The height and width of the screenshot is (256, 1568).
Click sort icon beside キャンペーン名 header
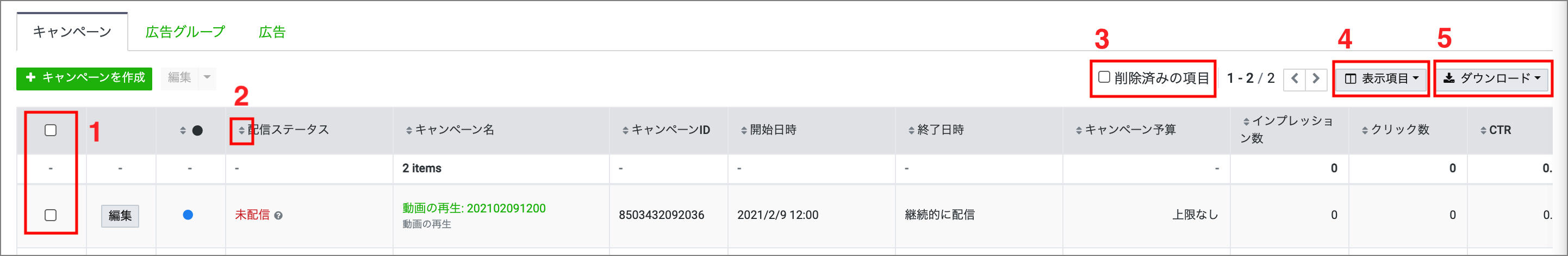(409, 130)
